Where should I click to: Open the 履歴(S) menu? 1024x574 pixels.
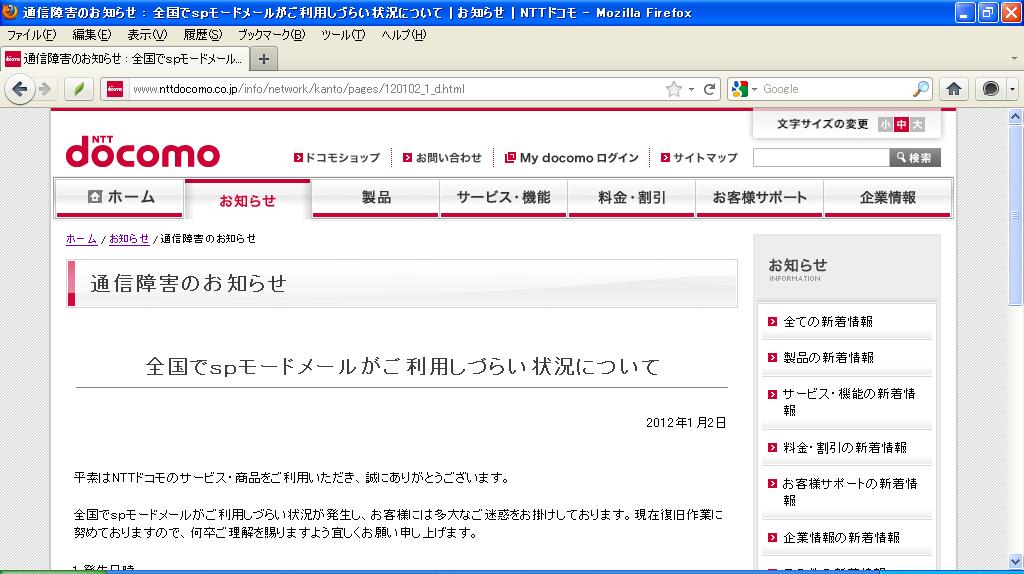[202, 35]
